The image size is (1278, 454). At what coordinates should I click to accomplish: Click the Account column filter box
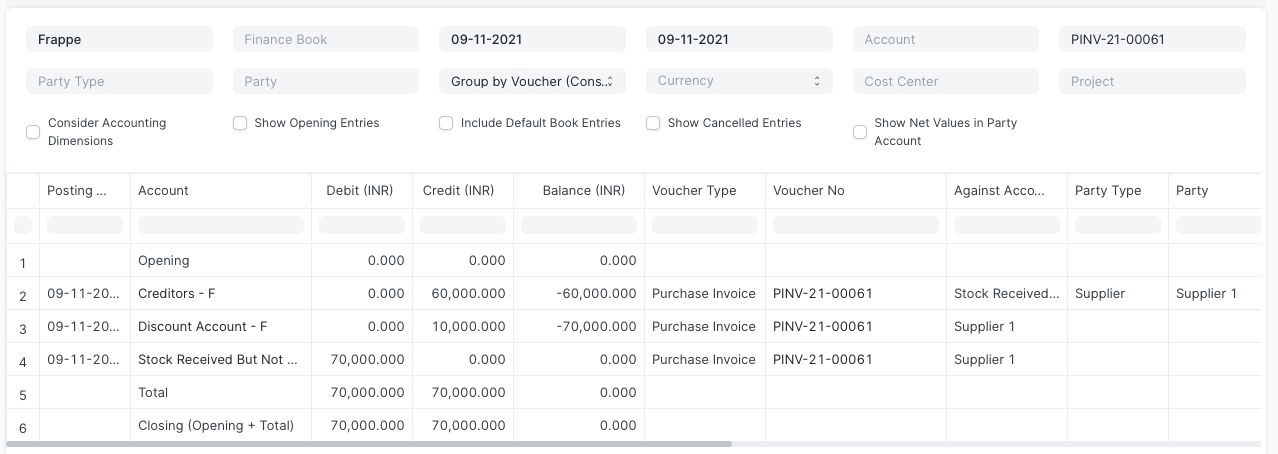point(221,225)
